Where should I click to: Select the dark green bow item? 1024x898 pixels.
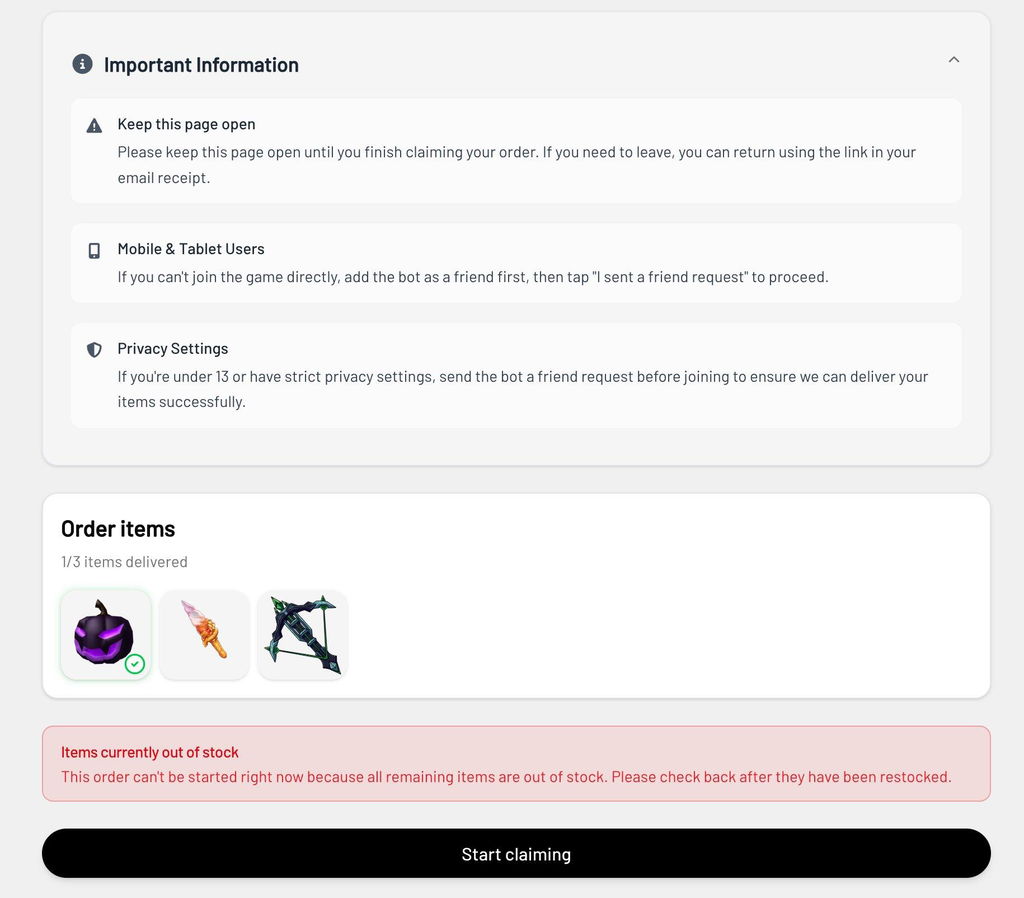pyautogui.click(x=303, y=635)
